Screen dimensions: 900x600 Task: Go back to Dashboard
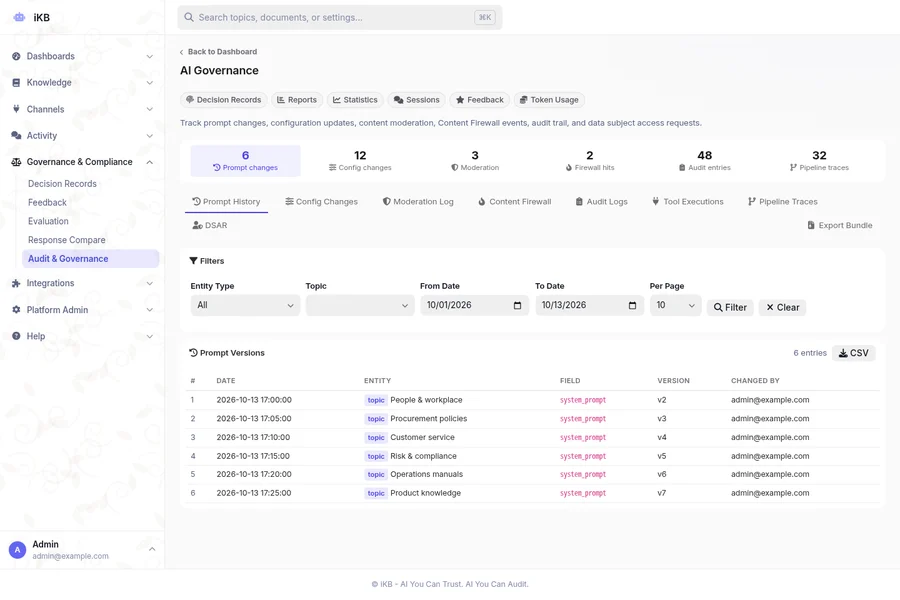click(x=218, y=52)
